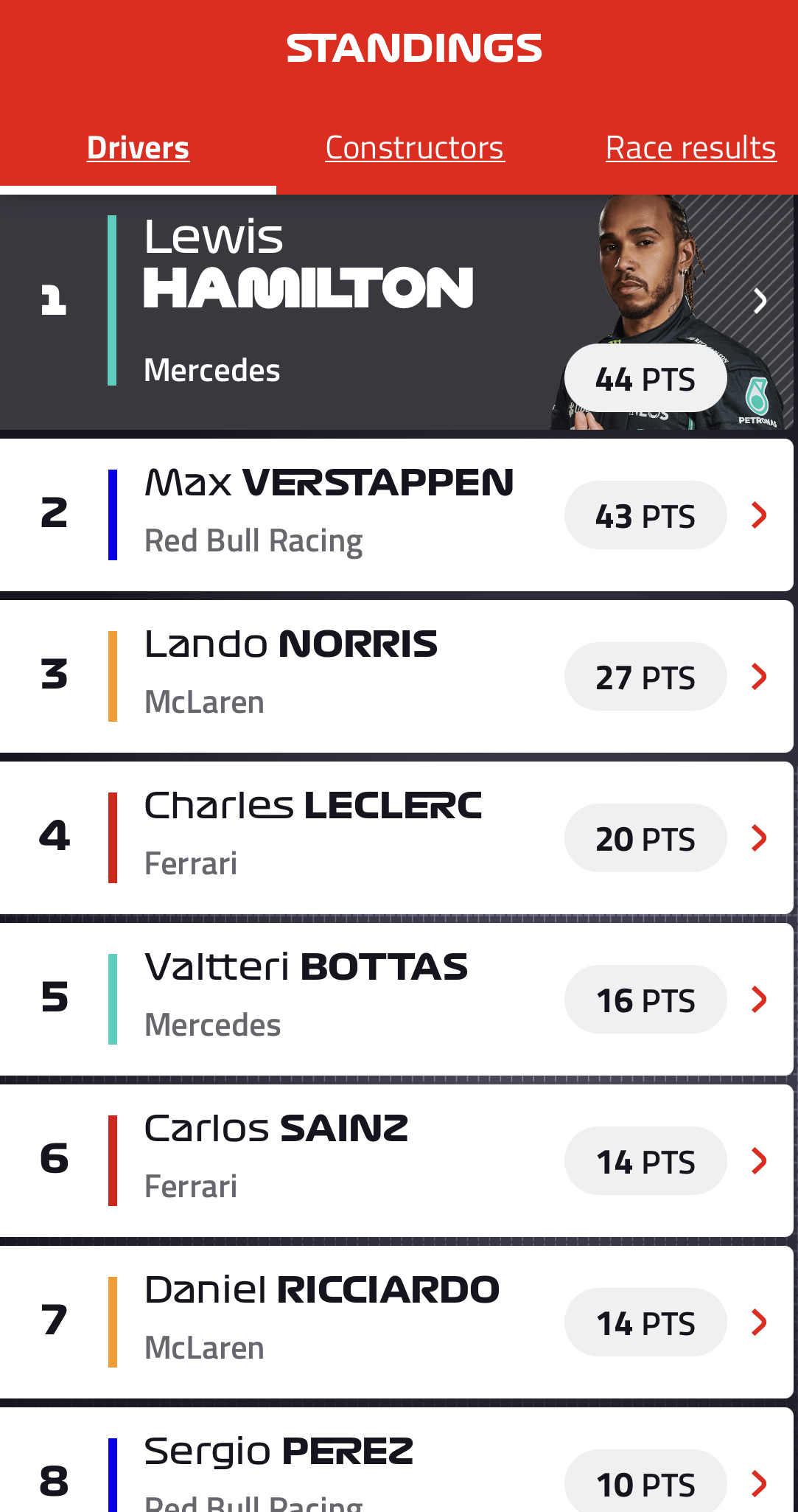Tap the chevron next to Carlos Sainz
This screenshot has width=798, height=1512.
[760, 1160]
